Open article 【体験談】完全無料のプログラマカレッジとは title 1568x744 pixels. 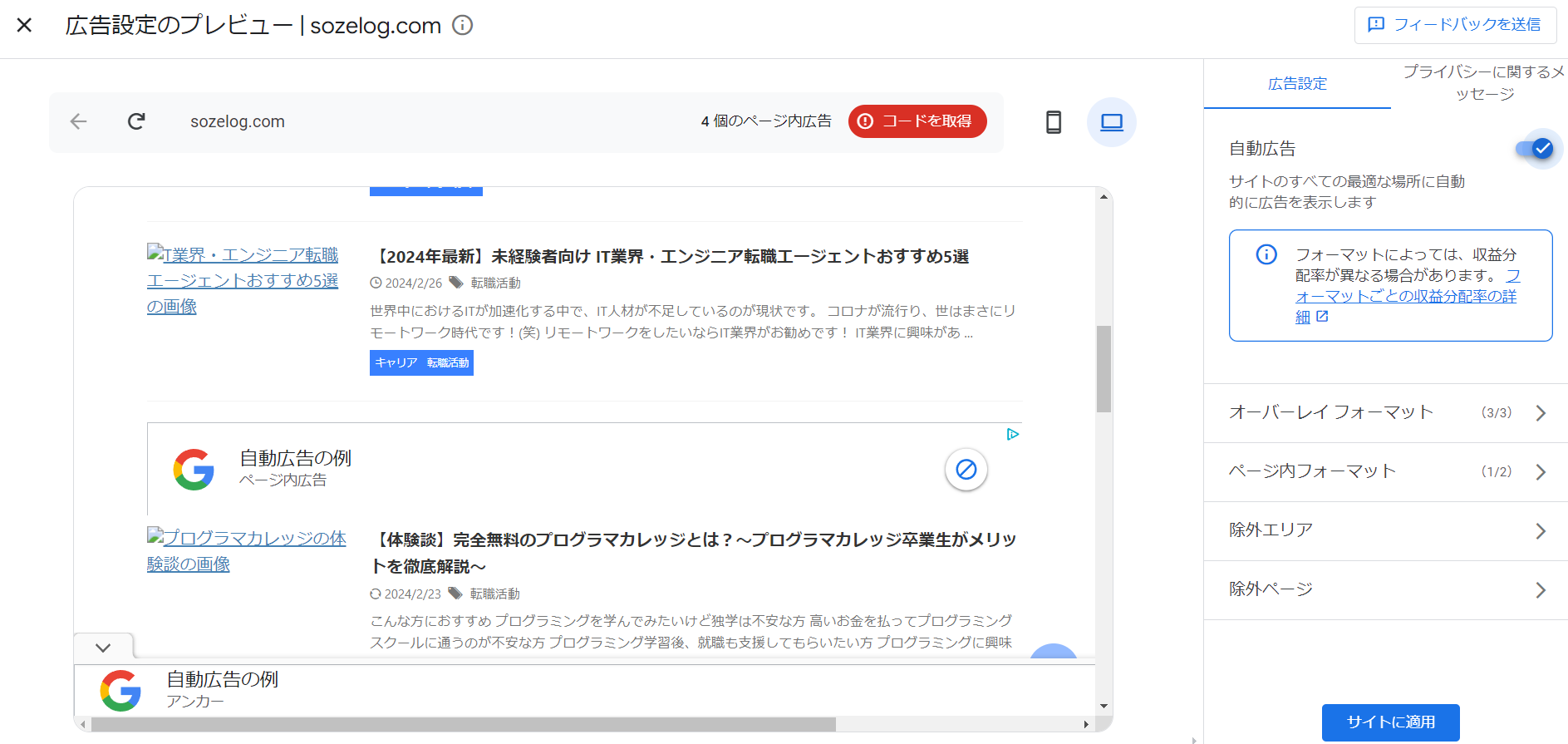tap(693, 553)
